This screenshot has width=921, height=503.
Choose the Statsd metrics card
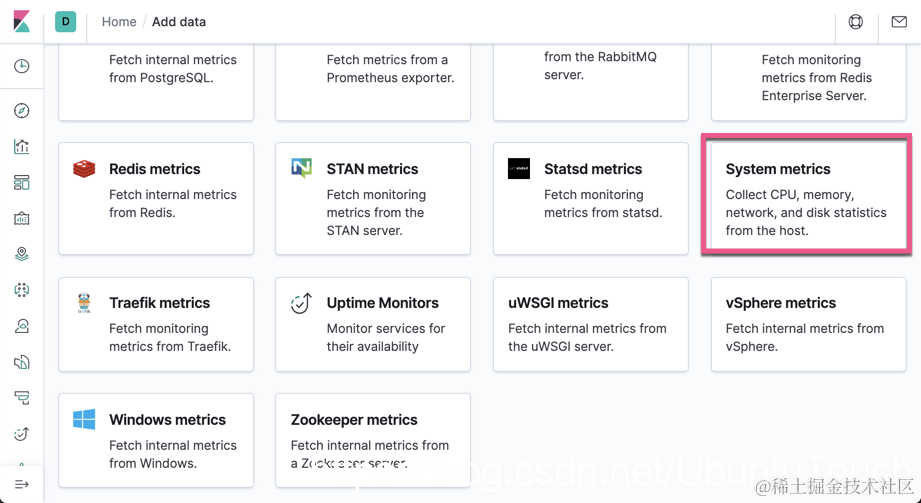pyautogui.click(x=590, y=198)
